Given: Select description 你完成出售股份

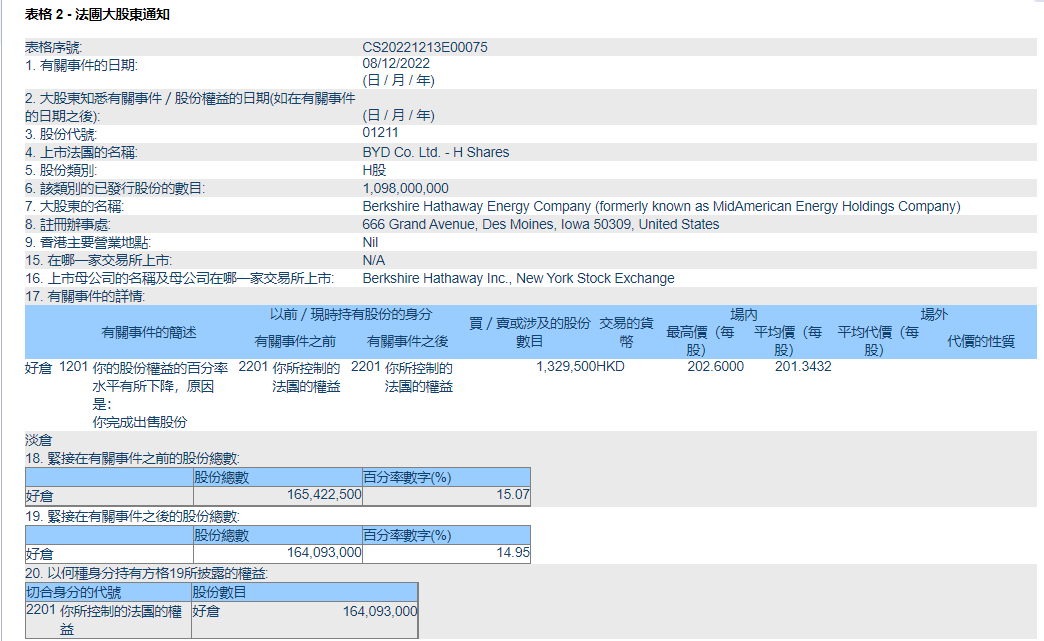Looking at the screenshot, I should 140,422.
